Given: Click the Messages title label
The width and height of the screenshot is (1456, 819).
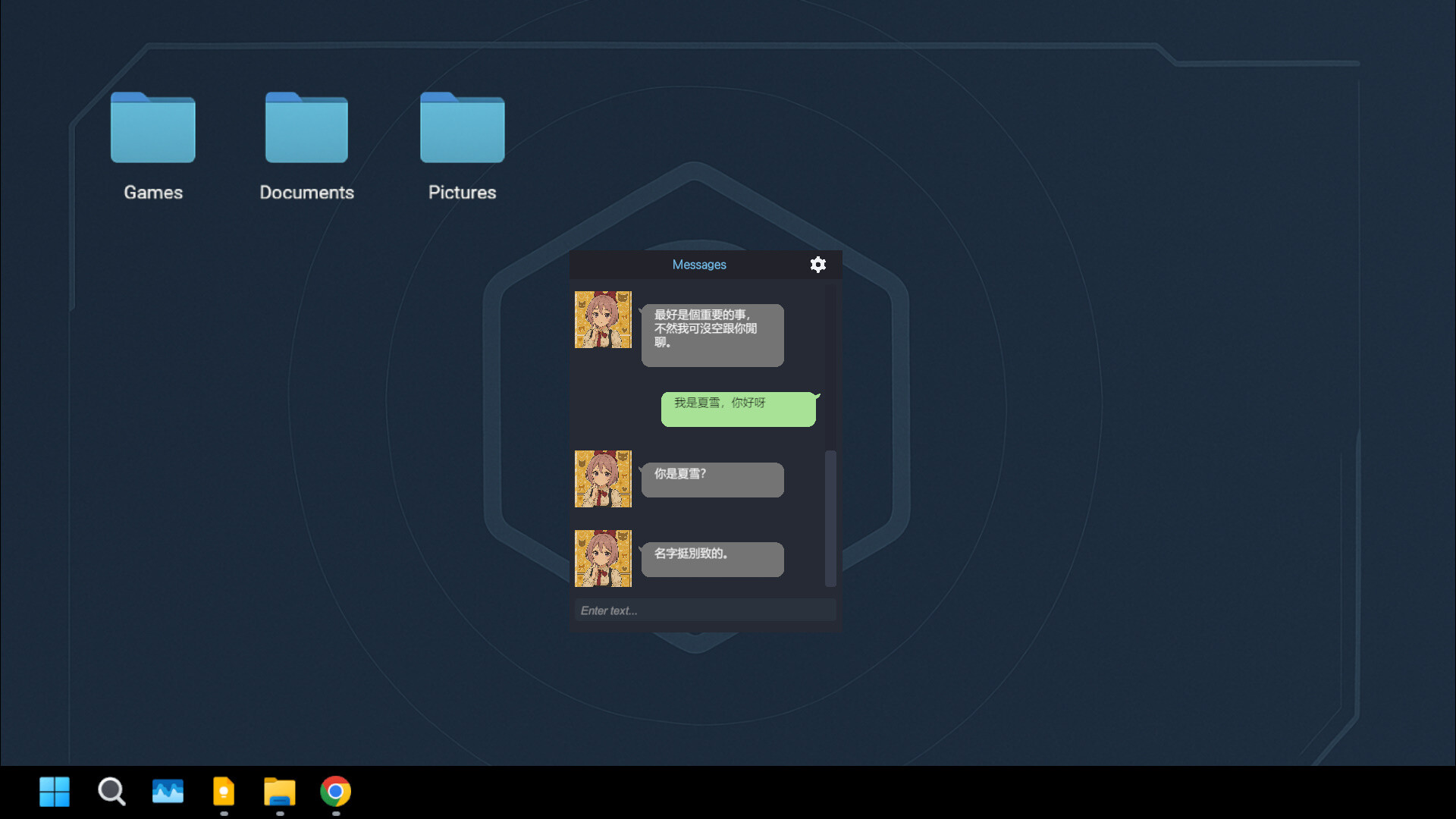Looking at the screenshot, I should (699, 265).
